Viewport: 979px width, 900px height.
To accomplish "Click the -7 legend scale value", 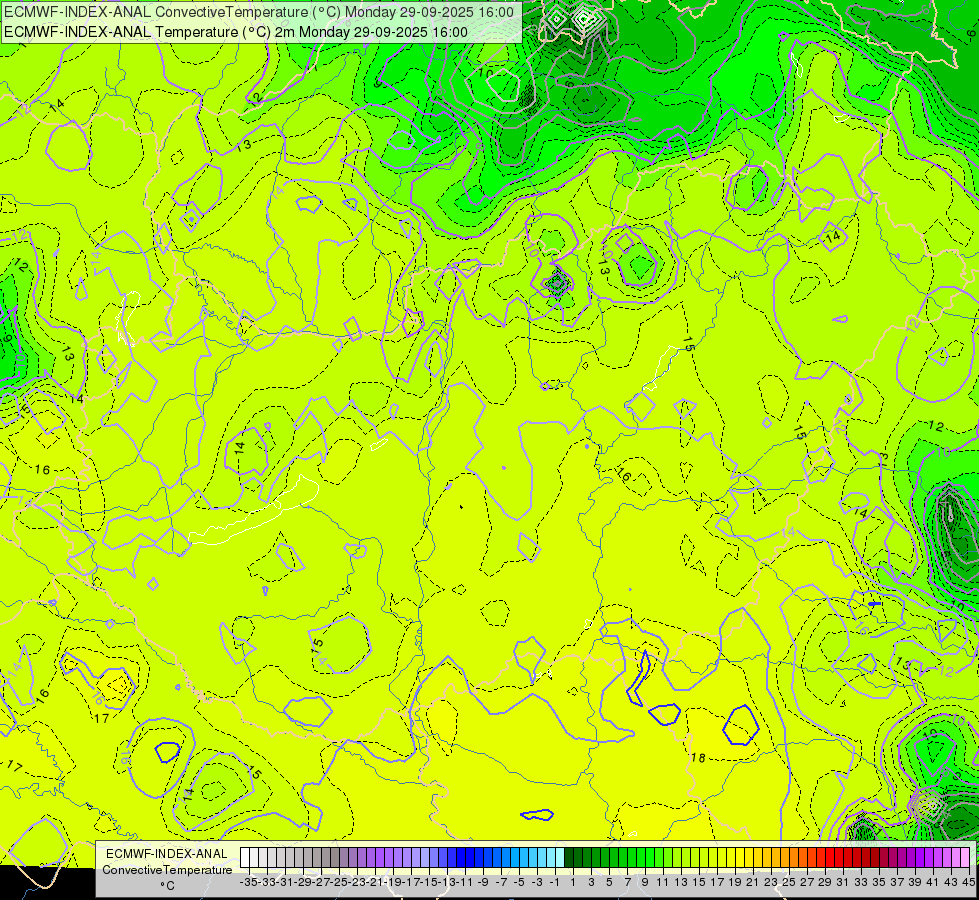I will point(501,883).
